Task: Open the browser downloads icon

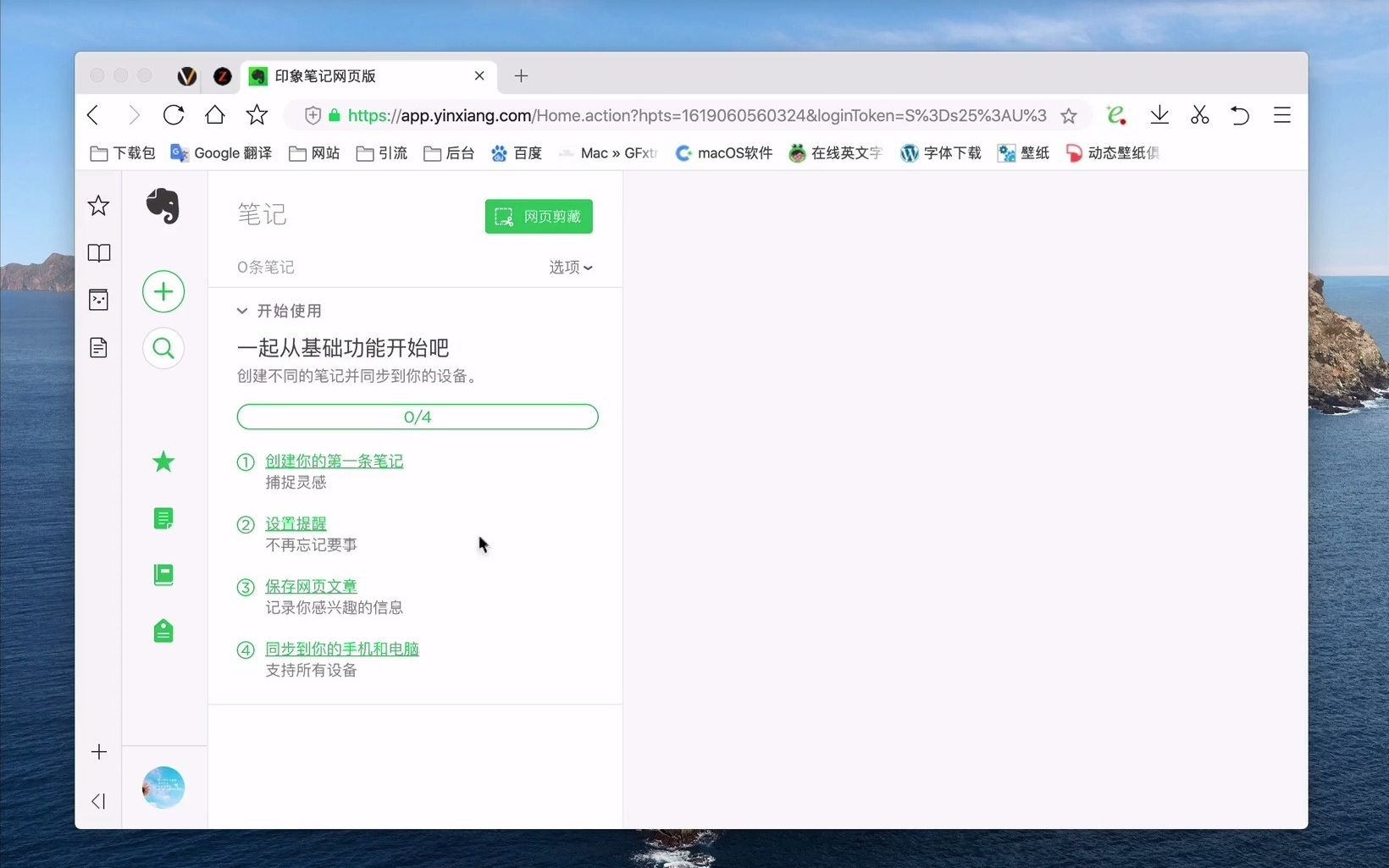Action: [x=1159, y=114]
